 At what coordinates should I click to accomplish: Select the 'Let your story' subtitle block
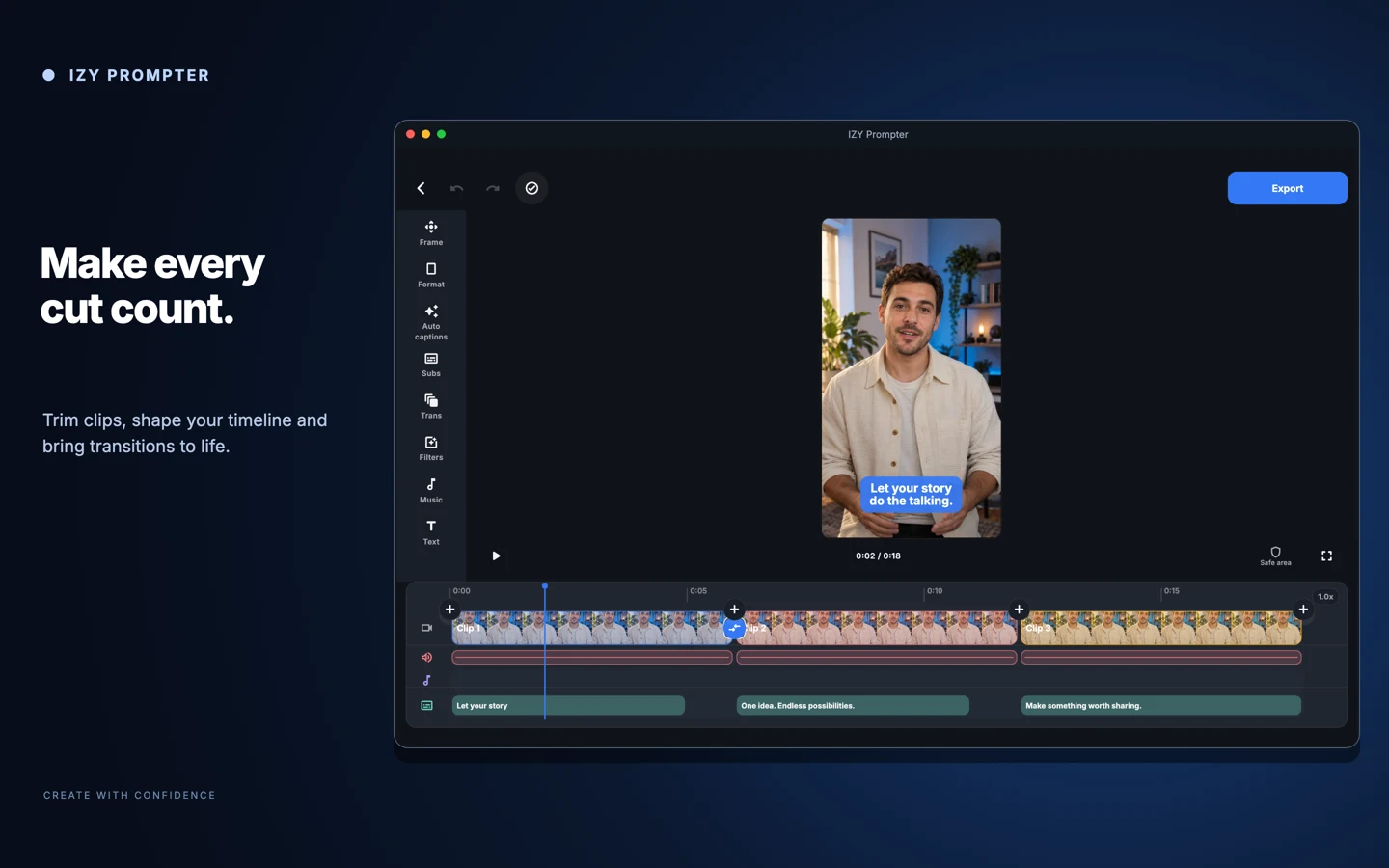click(x=568, y=706)
